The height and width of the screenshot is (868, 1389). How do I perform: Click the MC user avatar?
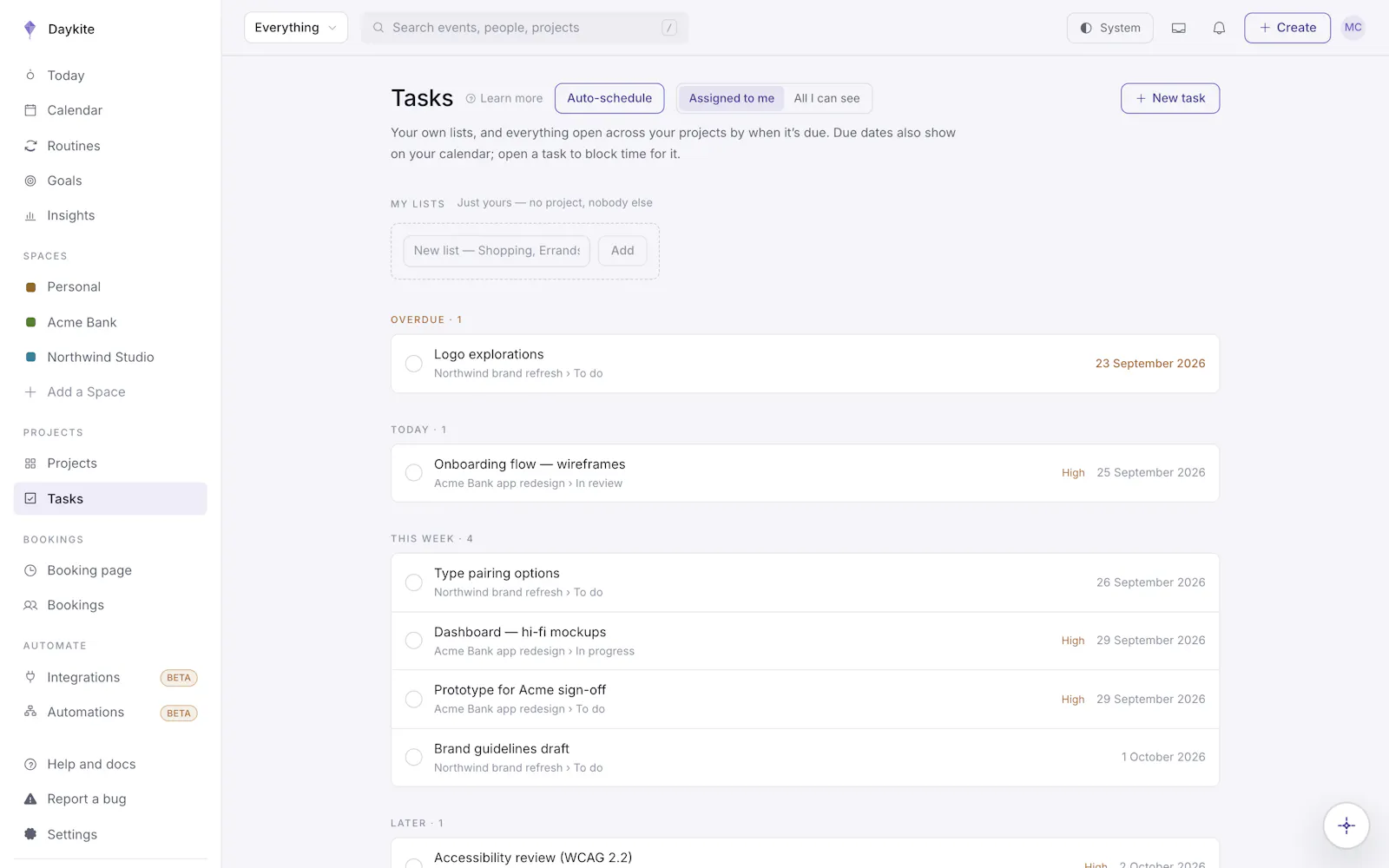click(1353, 28)
